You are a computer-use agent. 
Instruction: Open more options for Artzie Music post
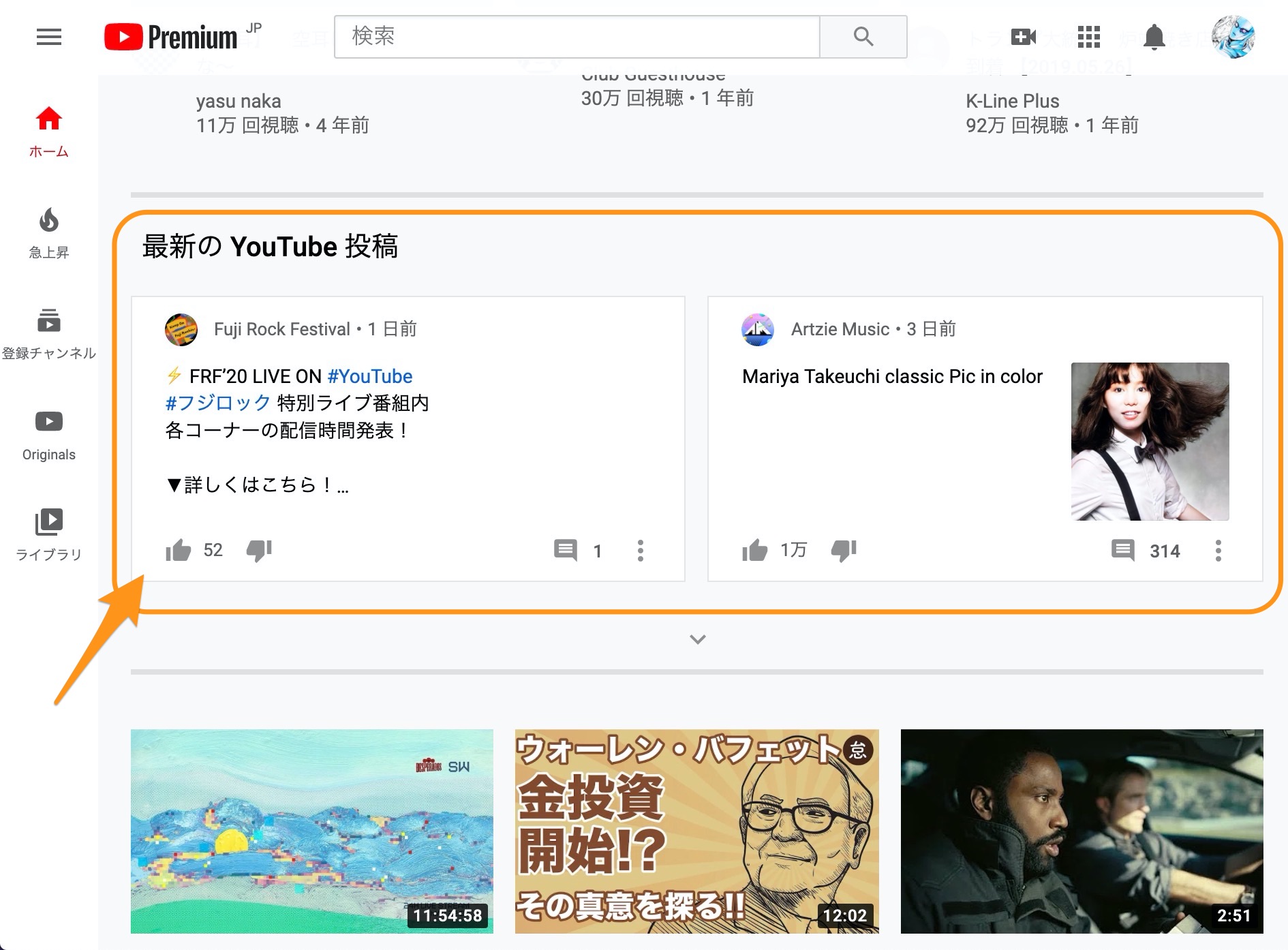point(1218,551)
